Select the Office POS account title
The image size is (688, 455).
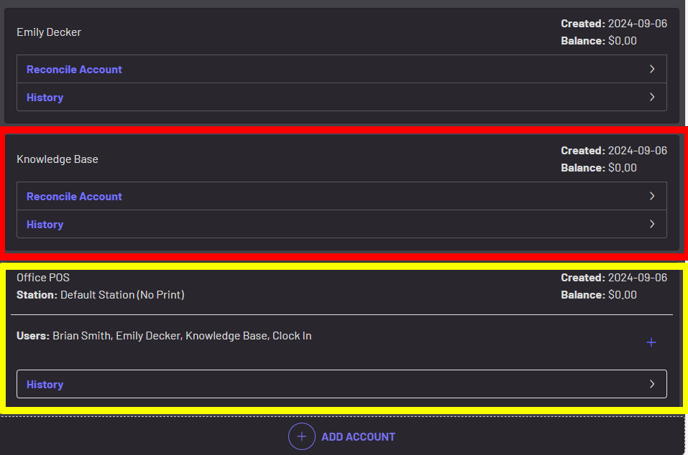pos(43,277)
